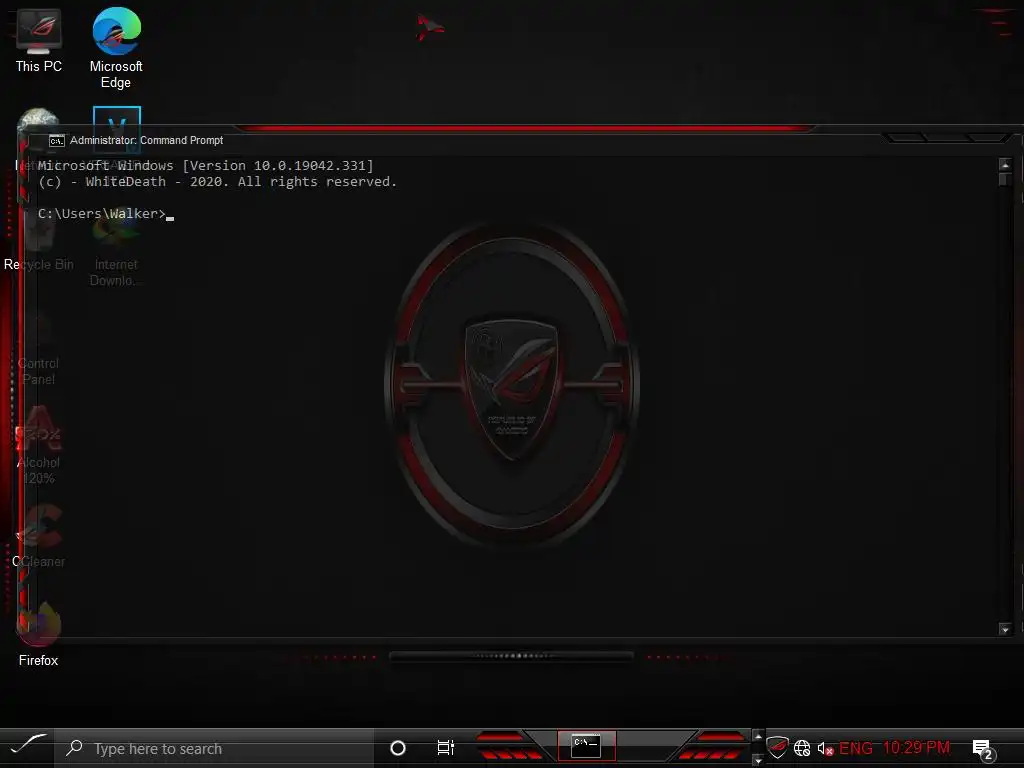Click search magnifier icon in taskbar
1024x768 pixels.
[x=74, y=748]
